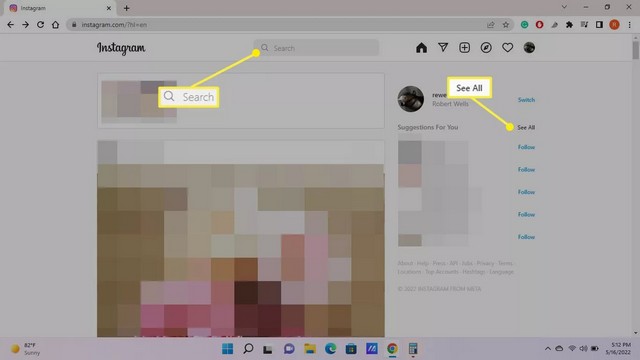Viewport: 640px width, 360px height.
Task: Open the Privacy footer link
Action: pyautogui.click(x=485, y=263)
